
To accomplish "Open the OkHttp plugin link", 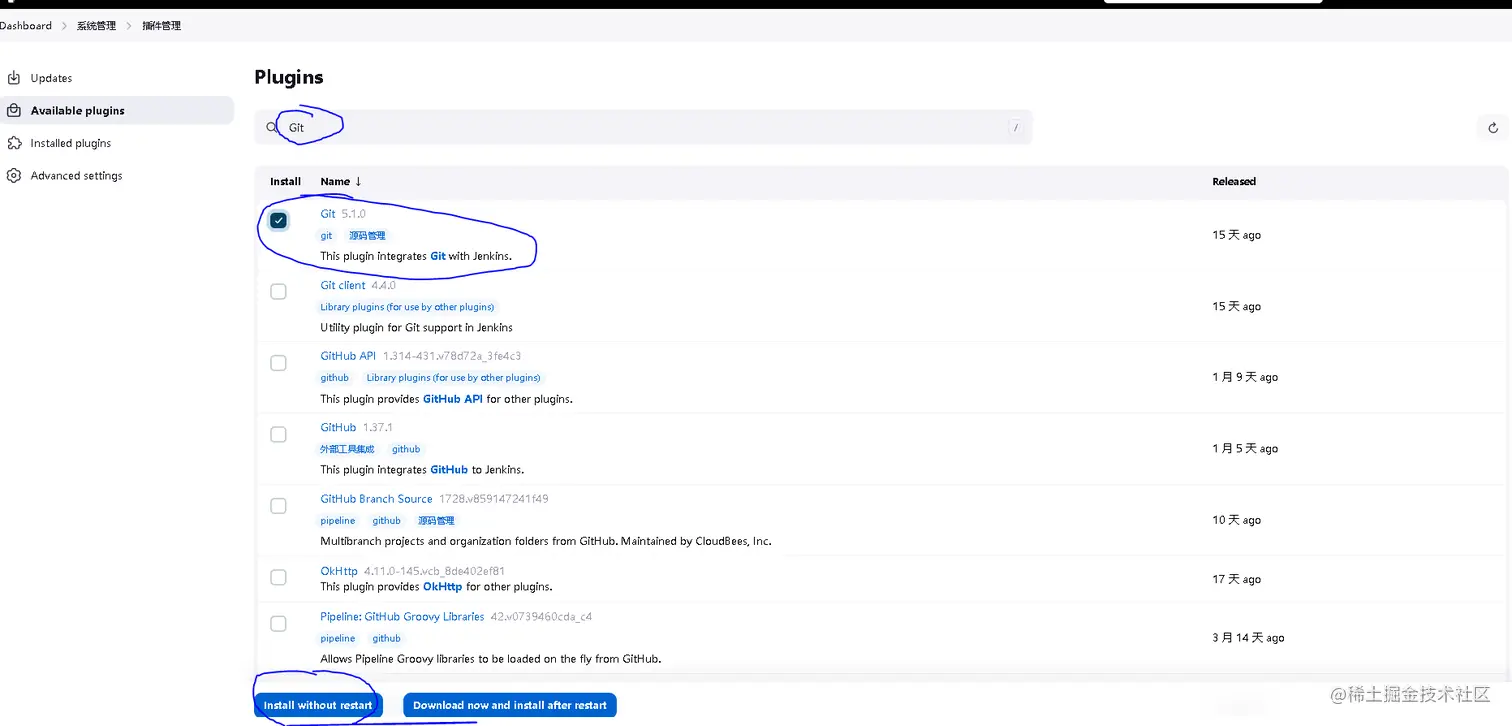I will point(339,571).
